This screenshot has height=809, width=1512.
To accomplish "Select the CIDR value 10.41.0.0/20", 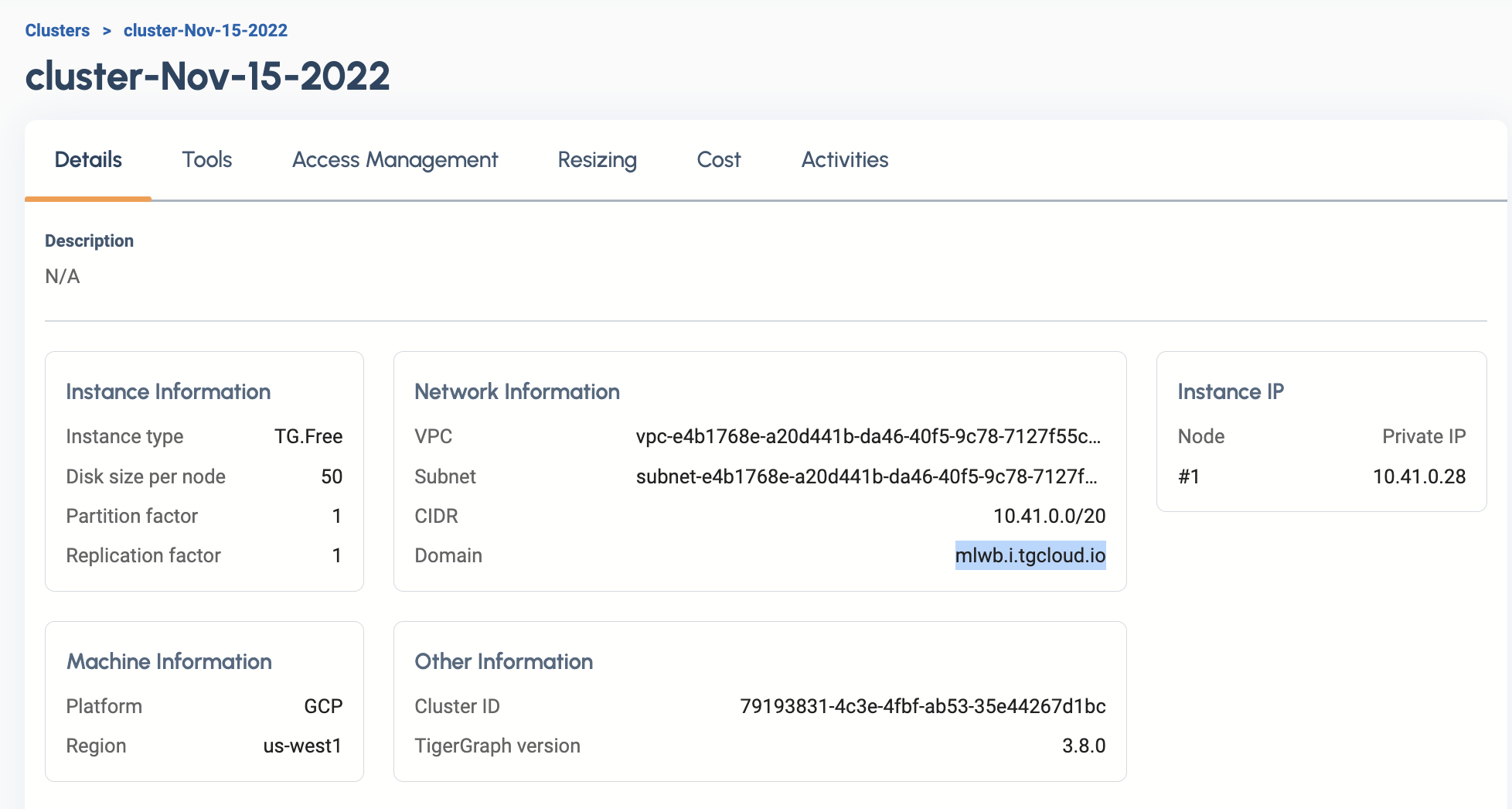I will pyautogui.click(x=1049, y=516).
